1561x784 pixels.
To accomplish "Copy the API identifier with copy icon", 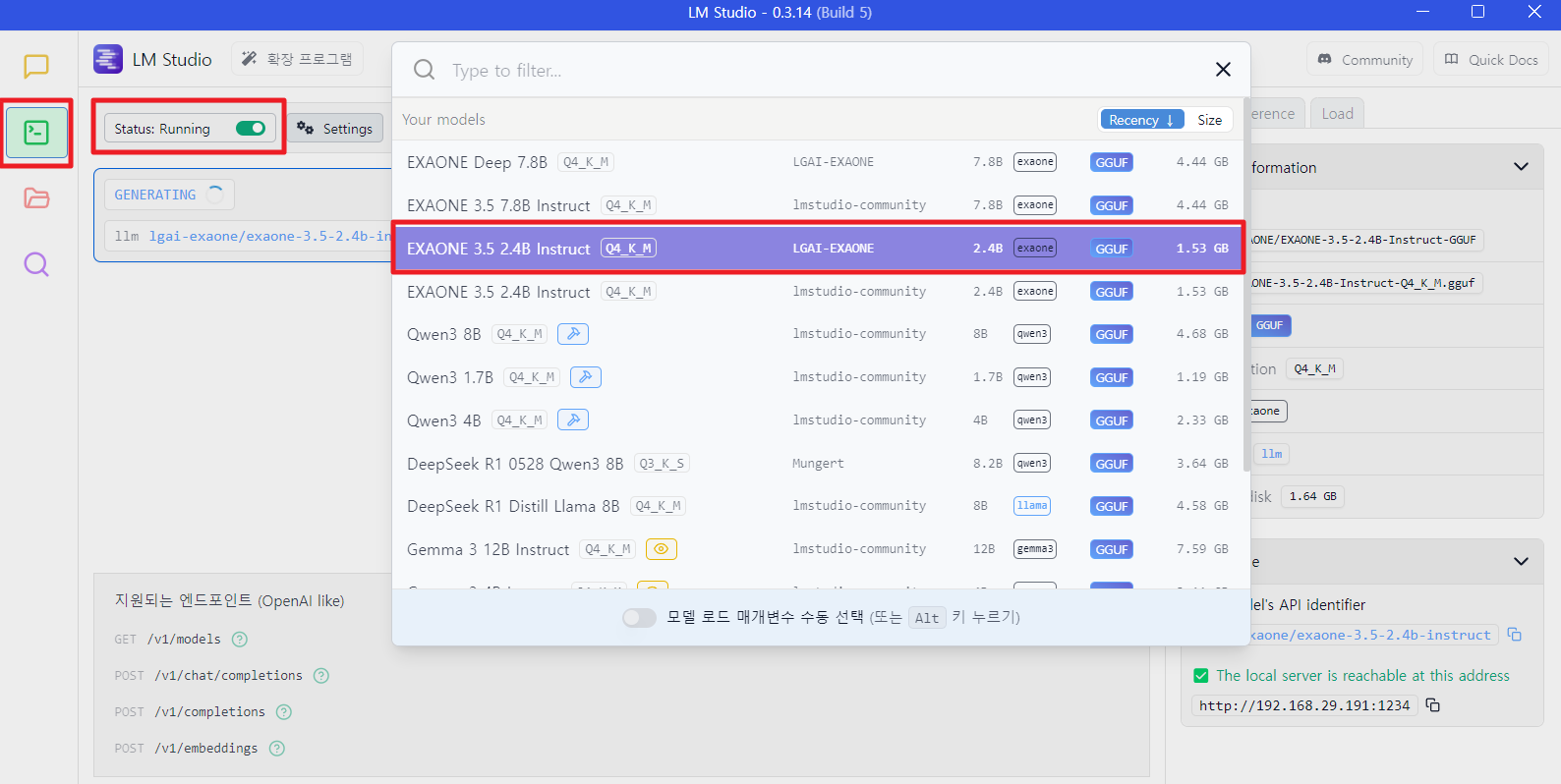I will (1515, 635).
